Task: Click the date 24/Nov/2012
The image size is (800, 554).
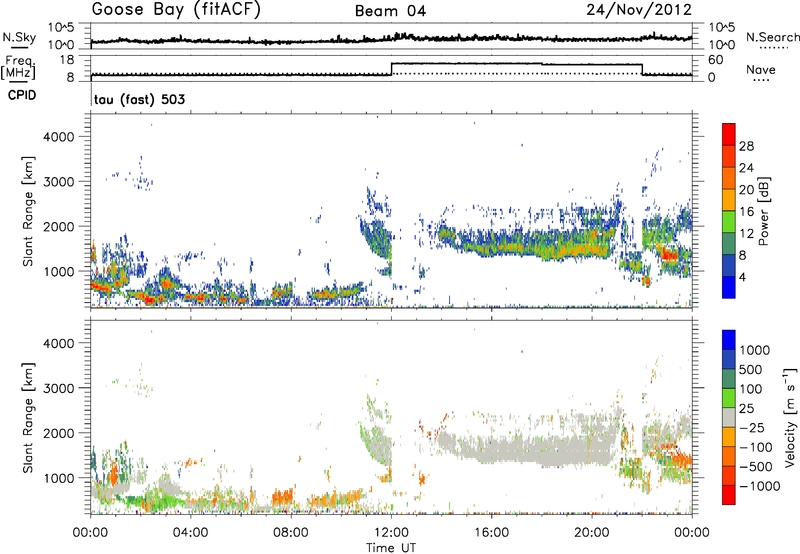Action: 639,10
